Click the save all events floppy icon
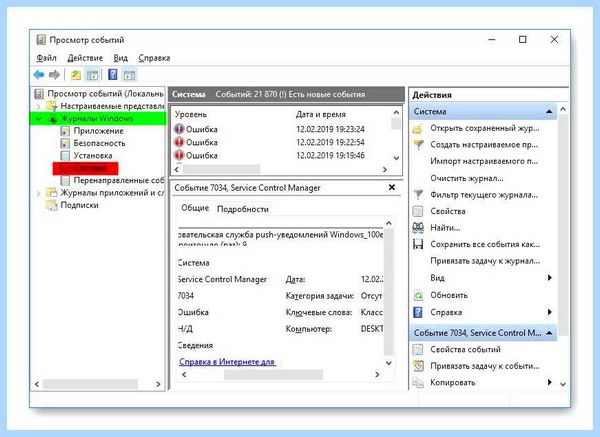Screen dimensions: 600x437 click(418, 244)
